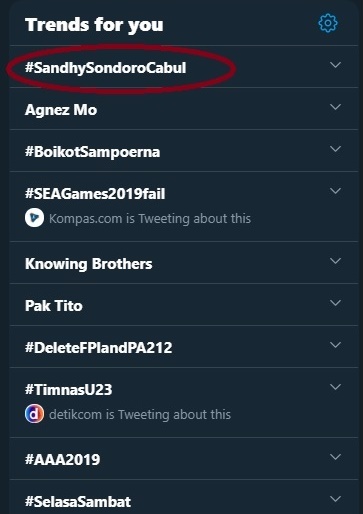The height and width of the screenshot is (514, 363).
Task: Expand the chevron next to #BoikotSampoerna
Action: pos(335,149)
